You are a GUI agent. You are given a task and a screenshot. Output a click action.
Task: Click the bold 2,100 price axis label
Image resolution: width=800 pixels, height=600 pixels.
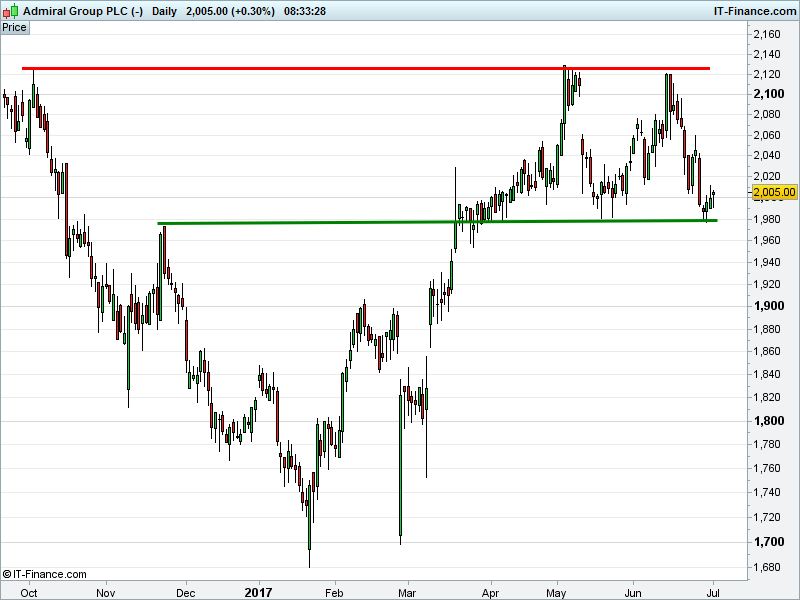(769, 94)
